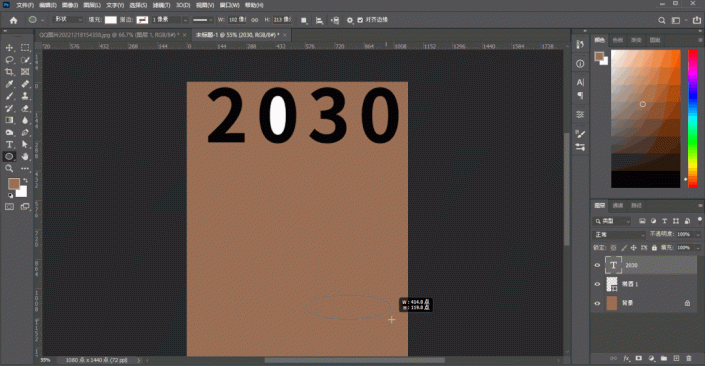Open the shape settings gear icon
This screenshot has height=366, width=705.
coord(350,20)
